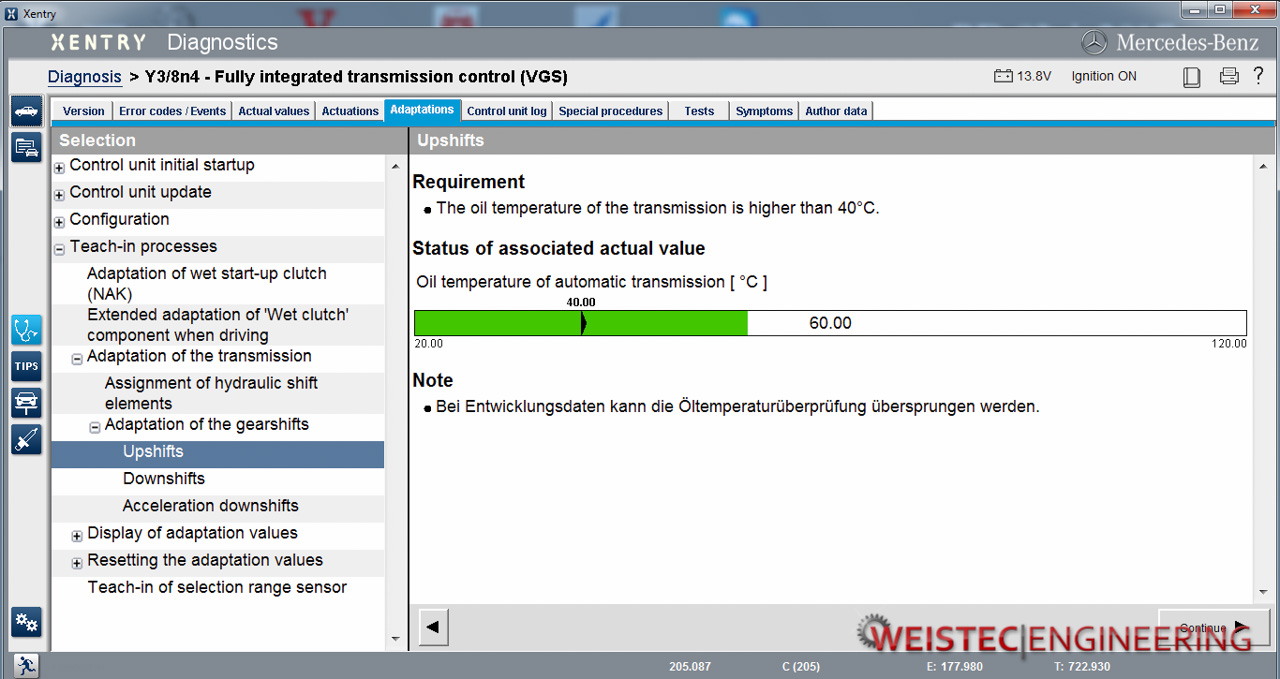Expand Control unit initial startup node
The width and height of the screenshot is (1280, 679).
[59, 168]
